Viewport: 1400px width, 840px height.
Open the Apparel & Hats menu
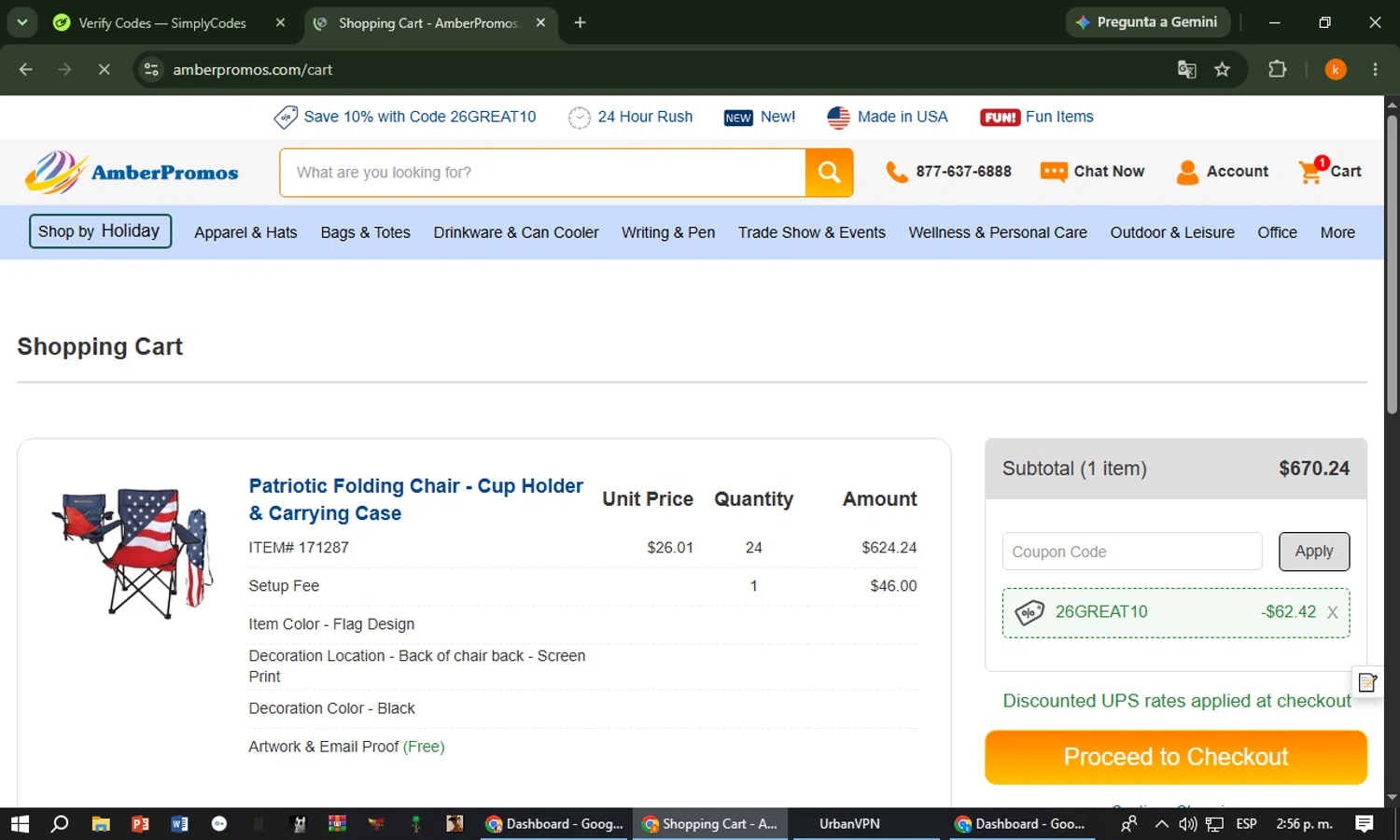pyautogui.click(x=245, y=232)
